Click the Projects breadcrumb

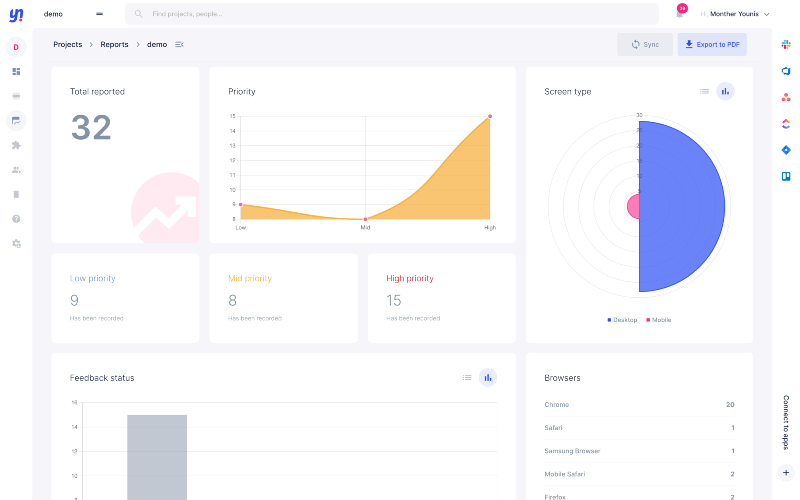tap(67, 44)
